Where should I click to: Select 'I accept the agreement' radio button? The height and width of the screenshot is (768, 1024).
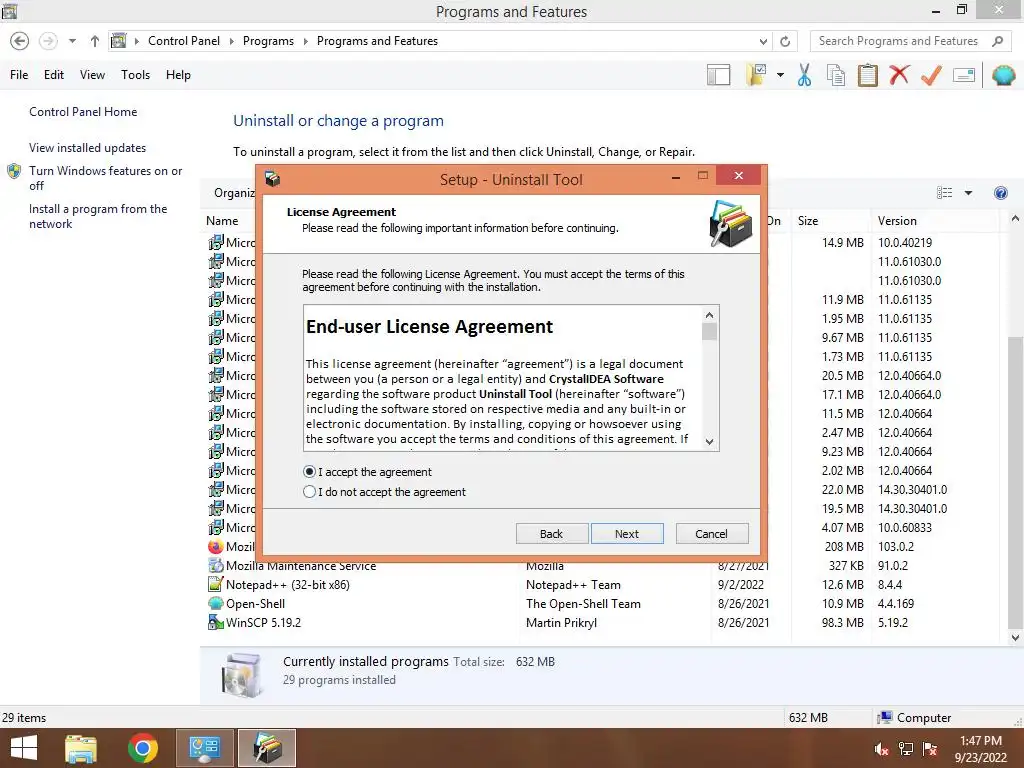tap(310, 472)
